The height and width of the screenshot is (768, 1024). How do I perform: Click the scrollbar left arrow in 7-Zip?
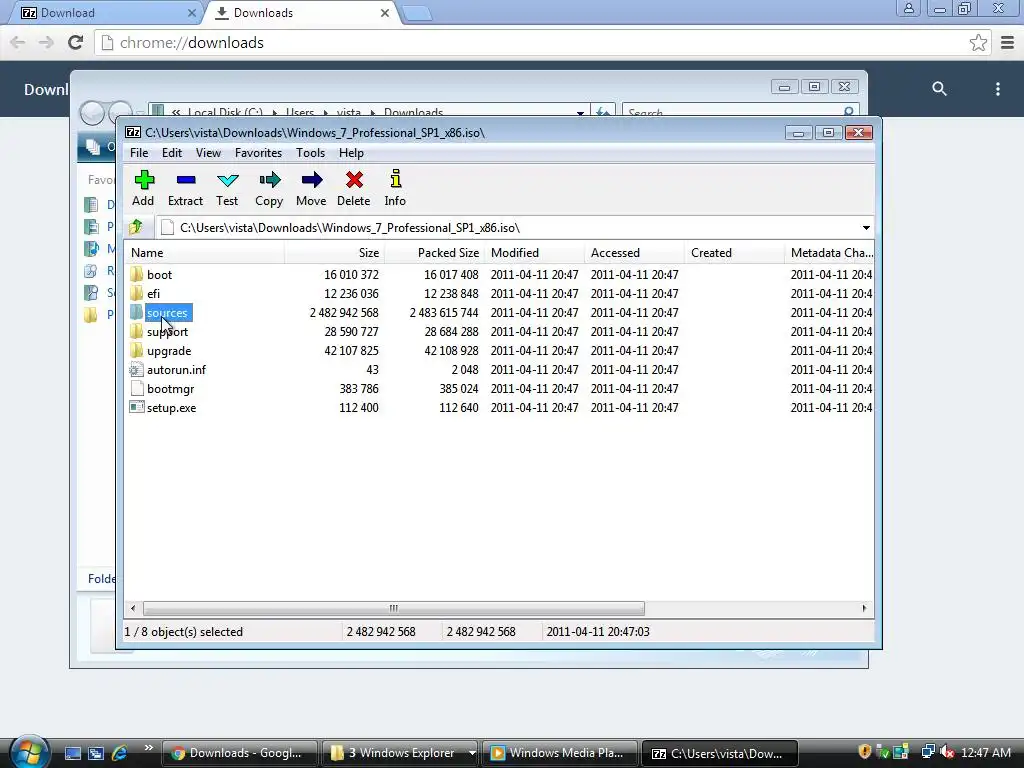click(133, 608)
